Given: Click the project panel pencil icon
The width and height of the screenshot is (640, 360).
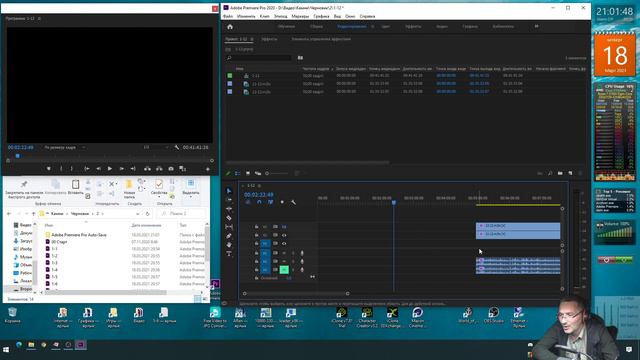Looking at the screenshot, I should tap(228, 173).
